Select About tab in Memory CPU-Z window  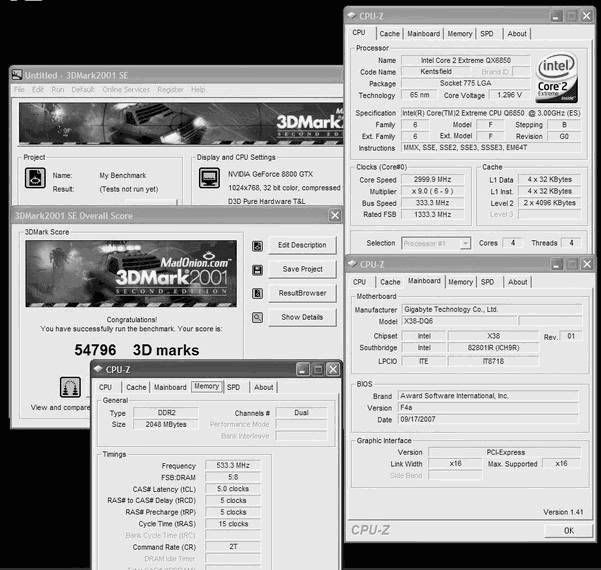pos(264,388)
